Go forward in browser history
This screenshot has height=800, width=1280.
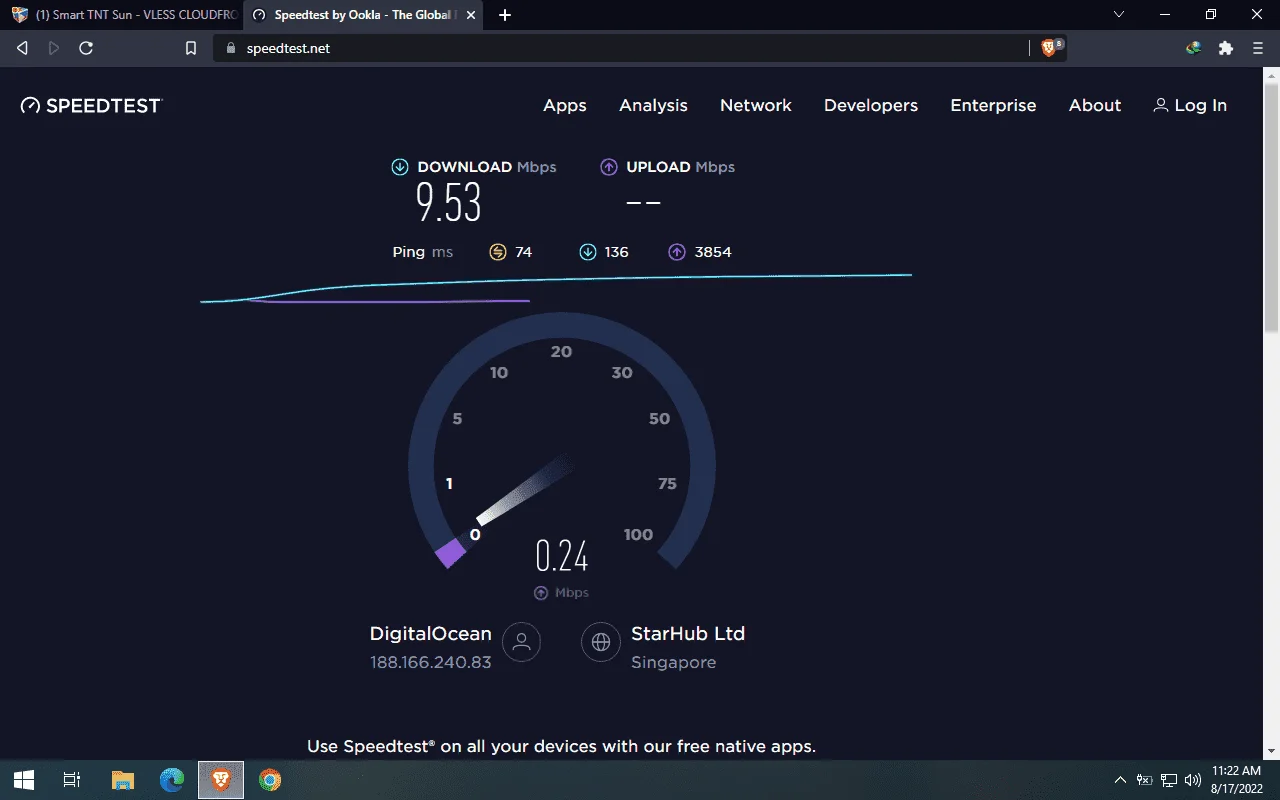[54, 48]
